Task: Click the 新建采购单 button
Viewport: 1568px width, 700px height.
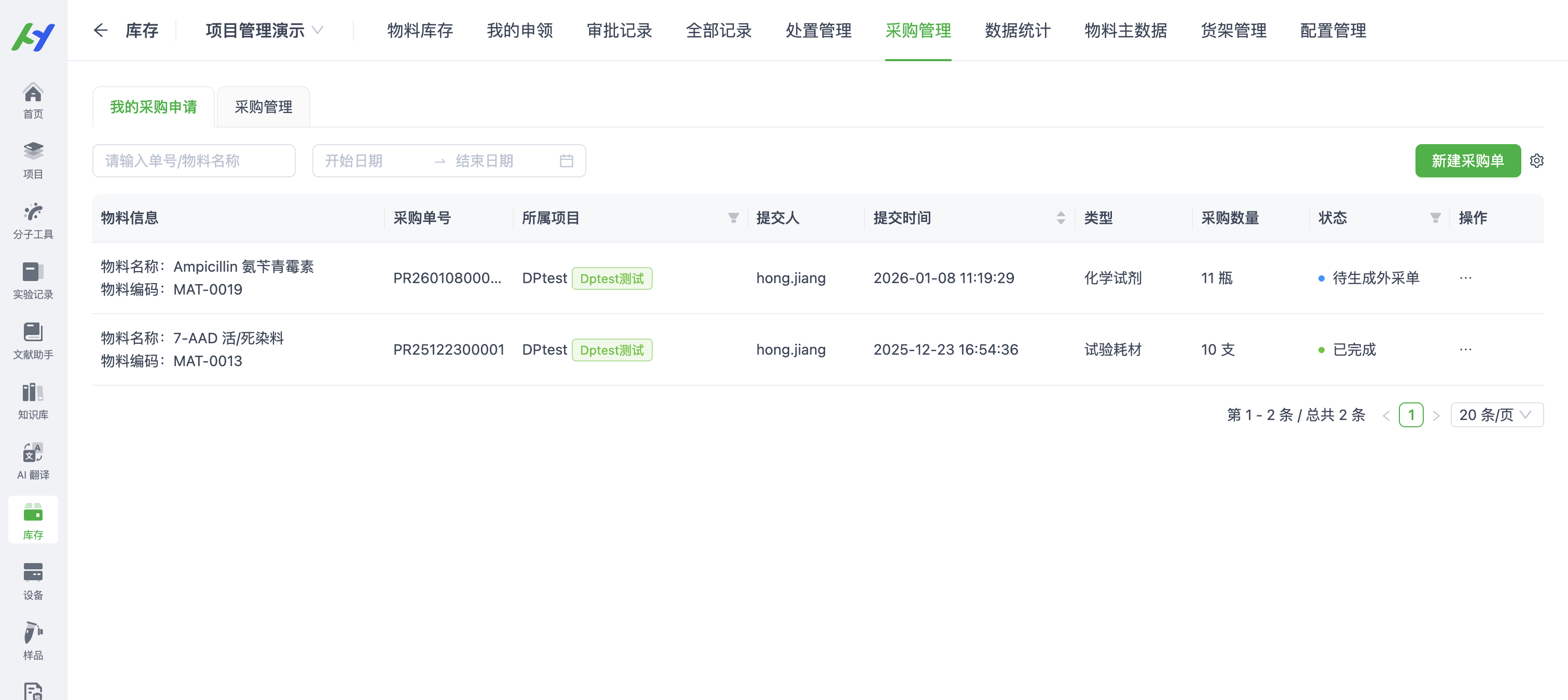Action: [1467, 161]
